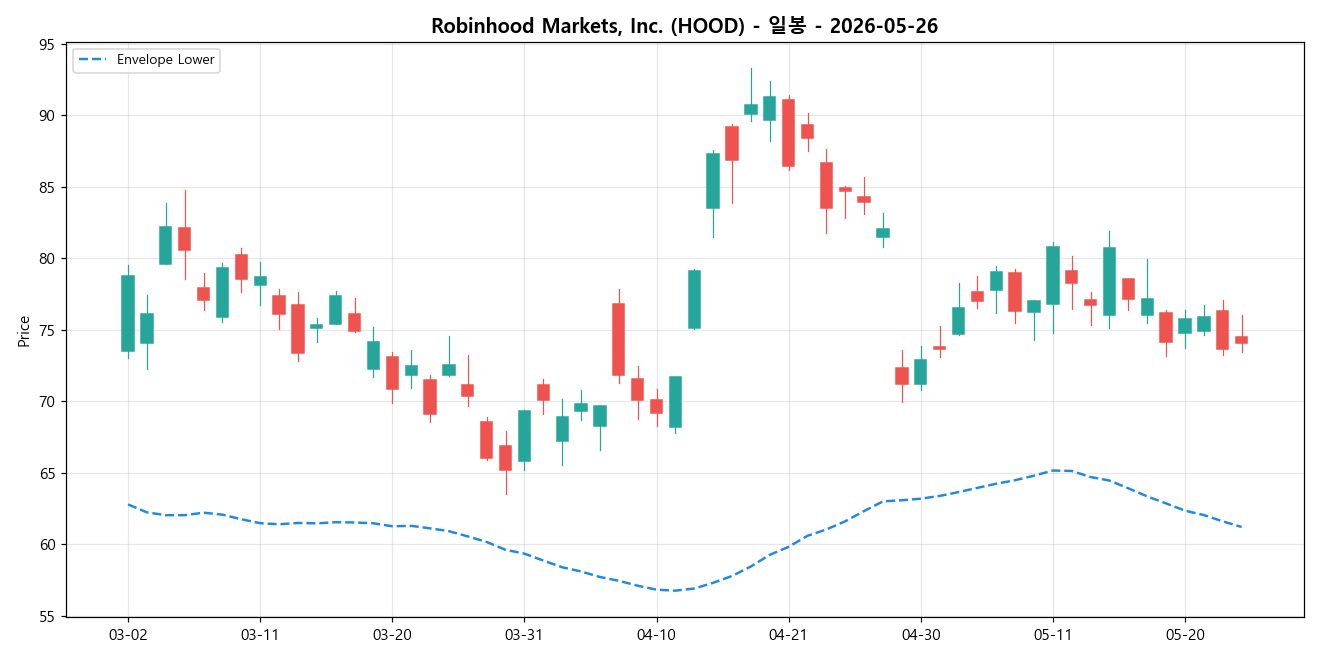The width and height of the screenshot is (1320, 660).
Task: Click the 75 y-axis tick label
Action: pos(47,331)
